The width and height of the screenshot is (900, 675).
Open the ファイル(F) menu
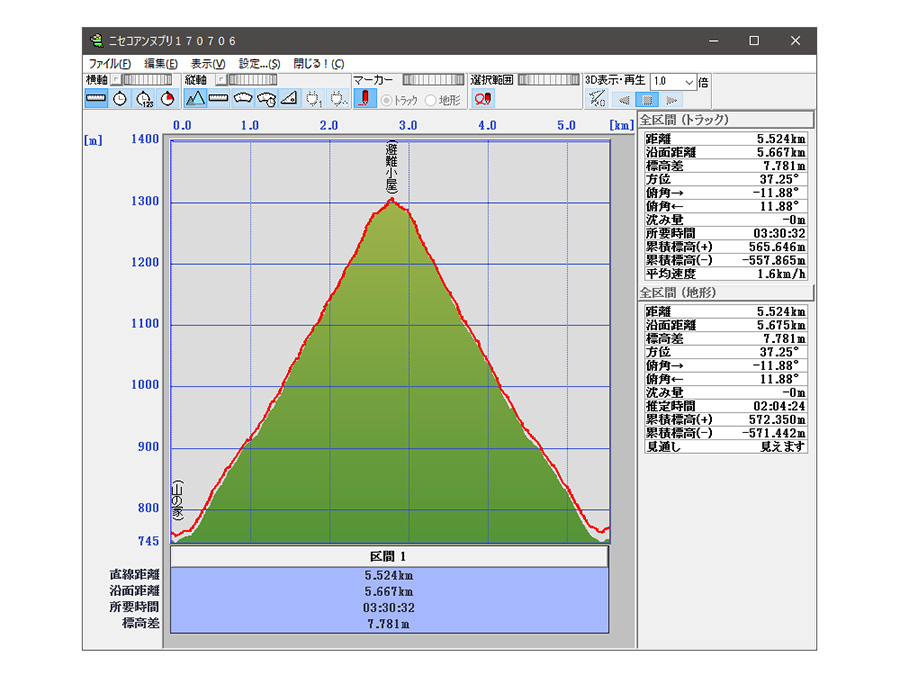(109, 63)
